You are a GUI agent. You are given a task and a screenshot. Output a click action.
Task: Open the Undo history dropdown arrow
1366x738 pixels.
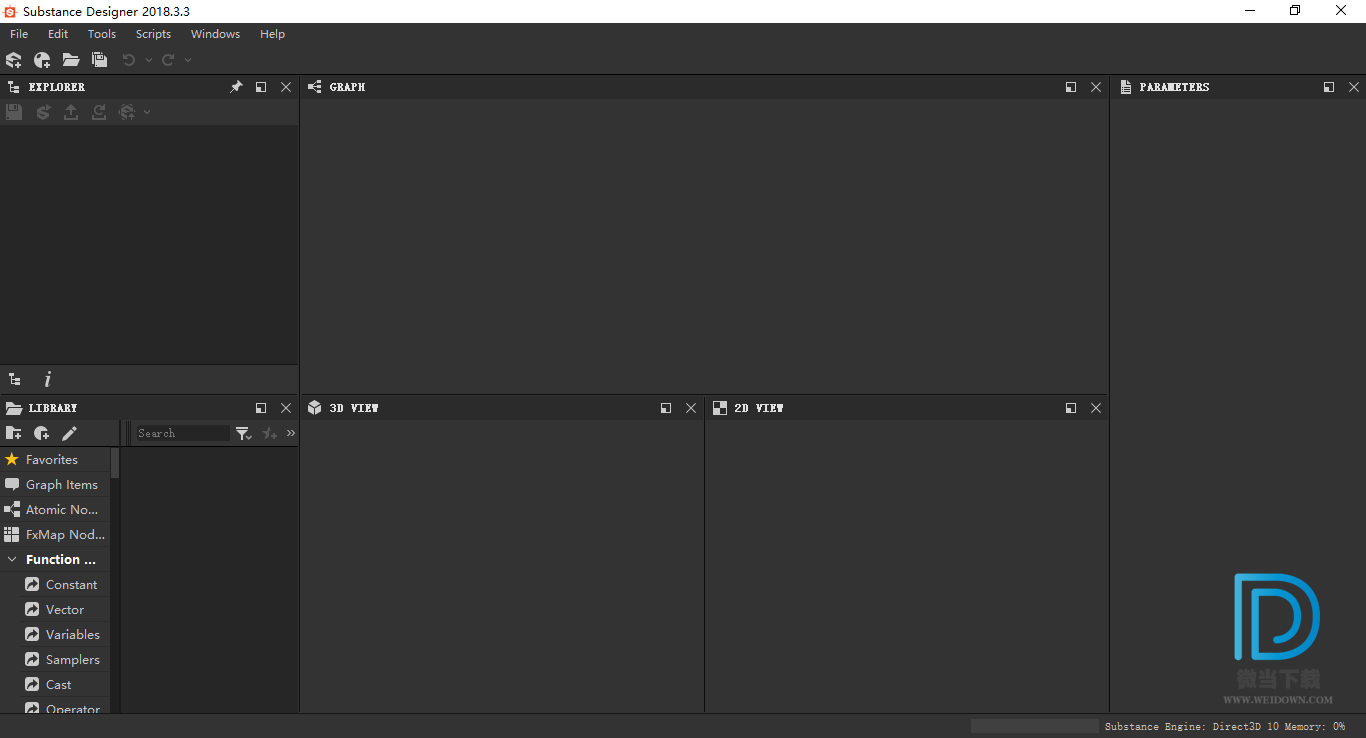tap(149, 60)
